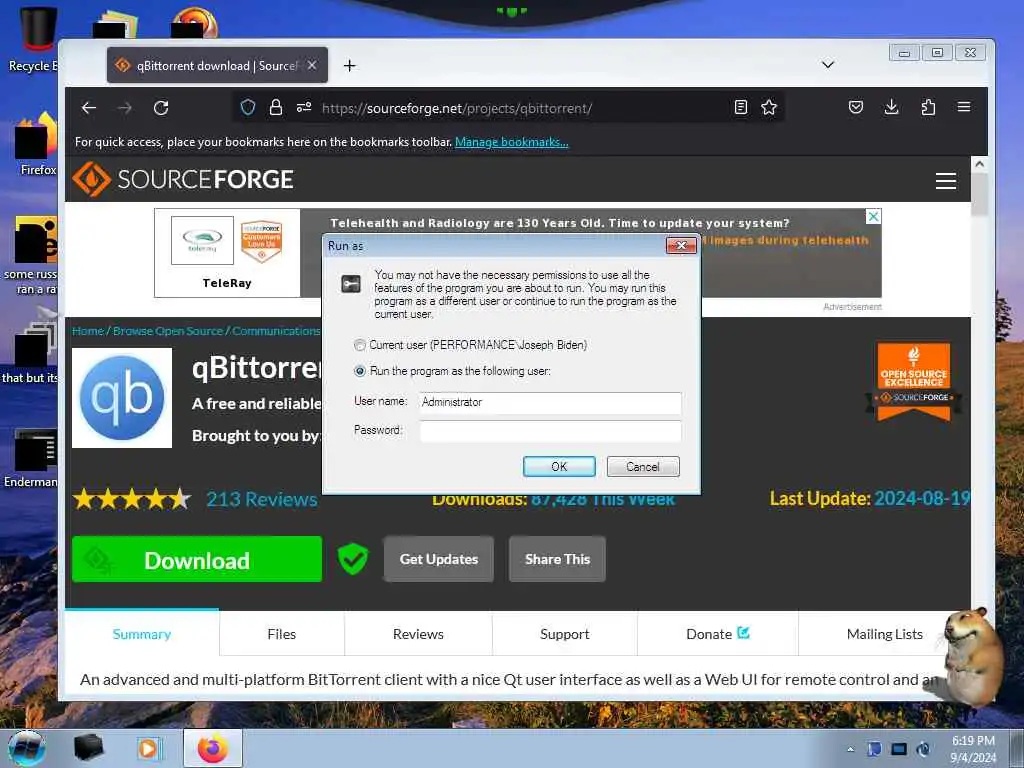Close the TeleRay advertisement
The height and width of the screenshot is (768, 1024).
[x=873, y=216]
